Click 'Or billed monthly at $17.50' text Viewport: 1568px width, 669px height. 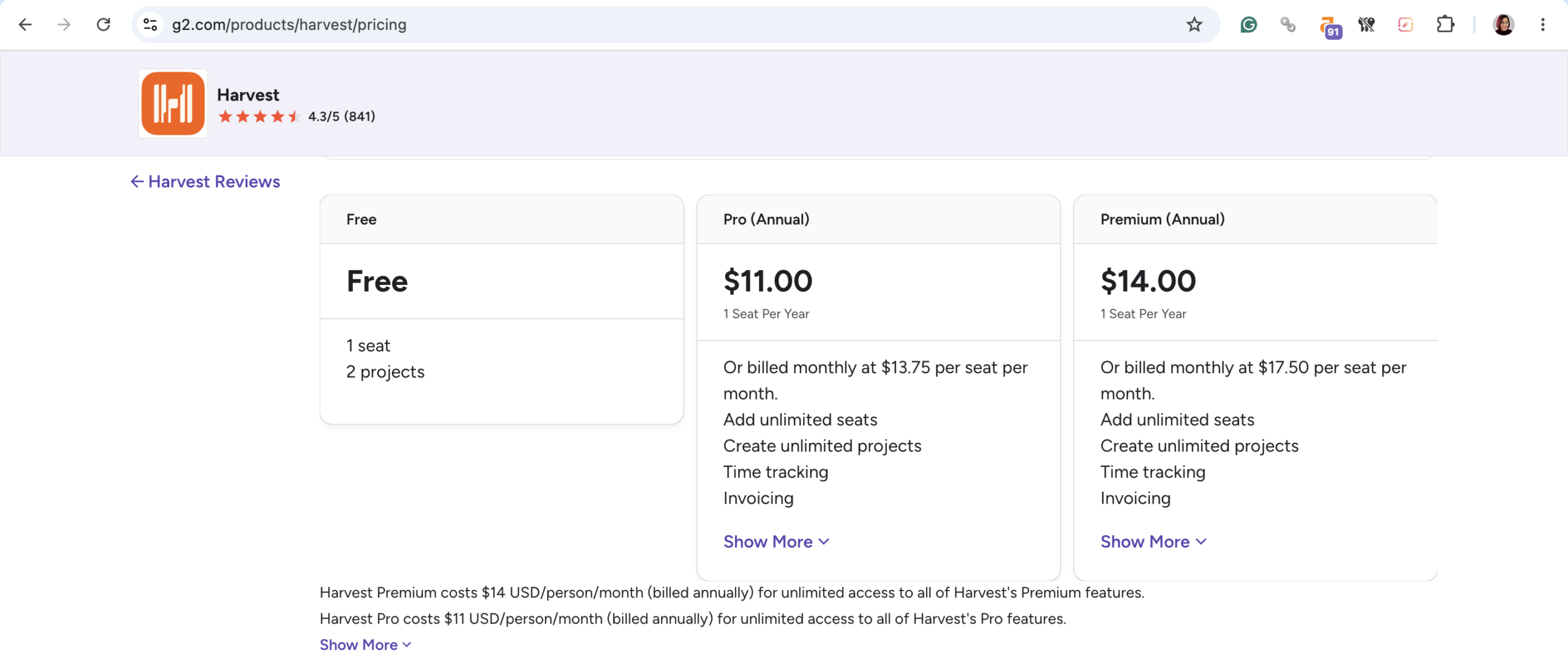(x=1254, y=380)
